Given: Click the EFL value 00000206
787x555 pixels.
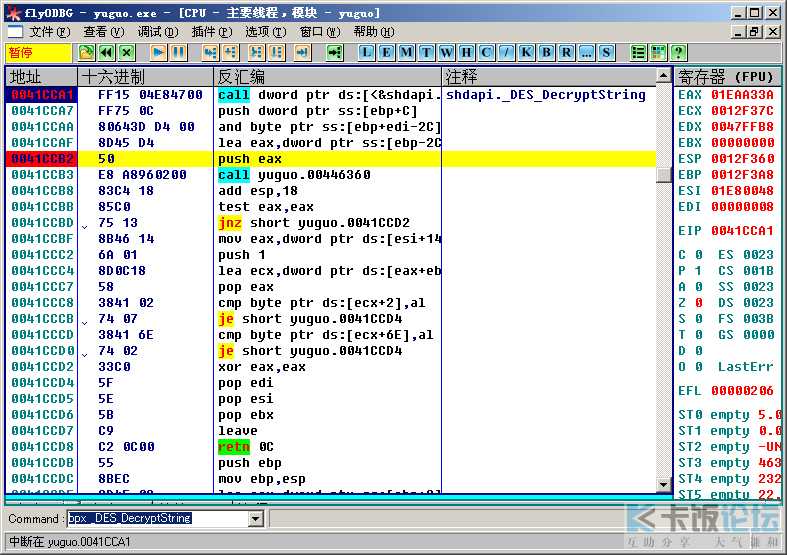Looking at the screenshot, I should [742, 391].
